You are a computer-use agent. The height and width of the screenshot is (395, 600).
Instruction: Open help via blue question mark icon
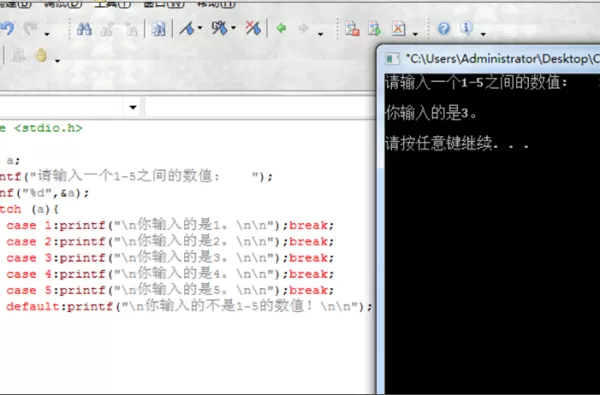pos(443,28)
